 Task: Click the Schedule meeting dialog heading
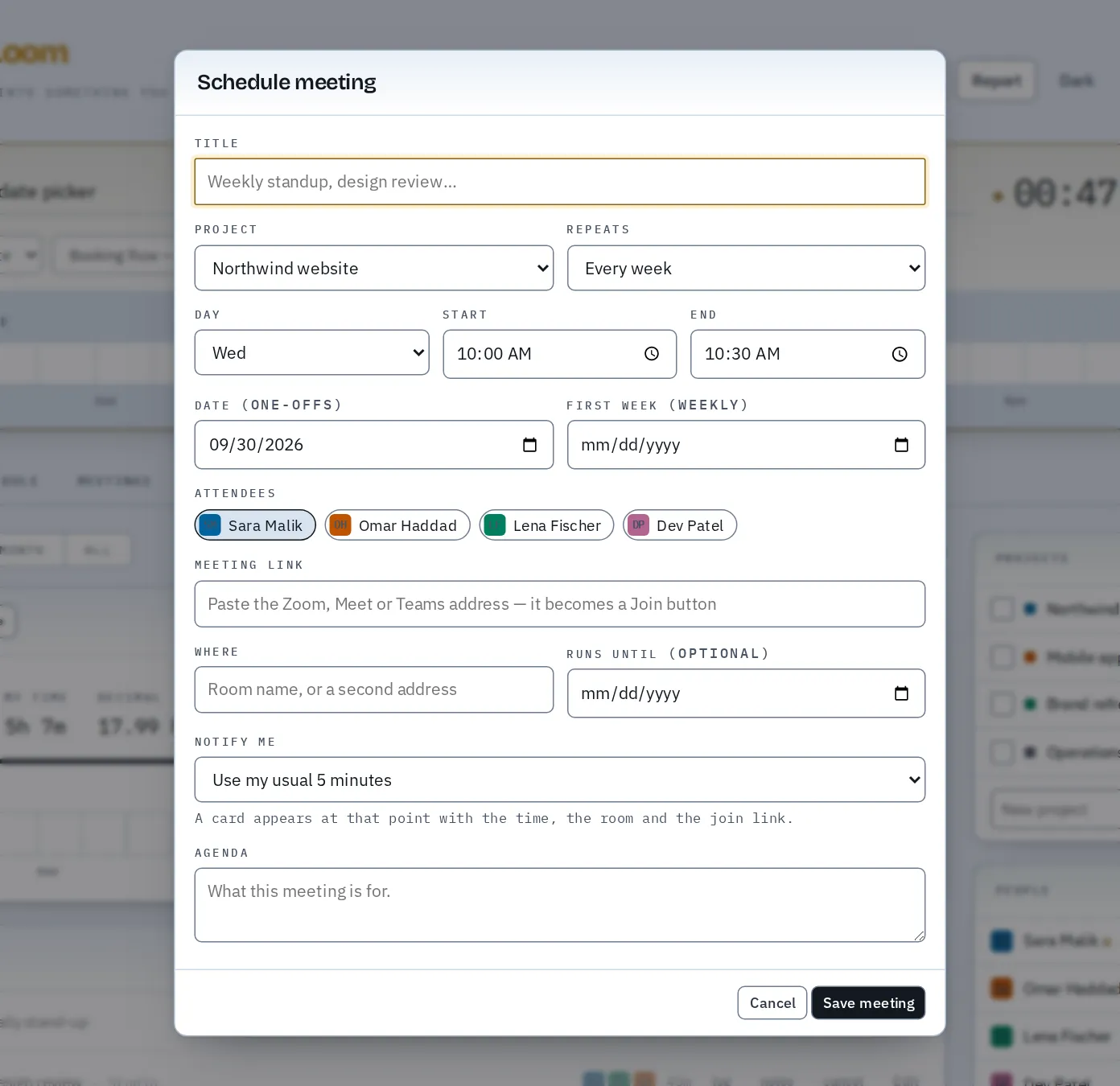pos(286,82)
